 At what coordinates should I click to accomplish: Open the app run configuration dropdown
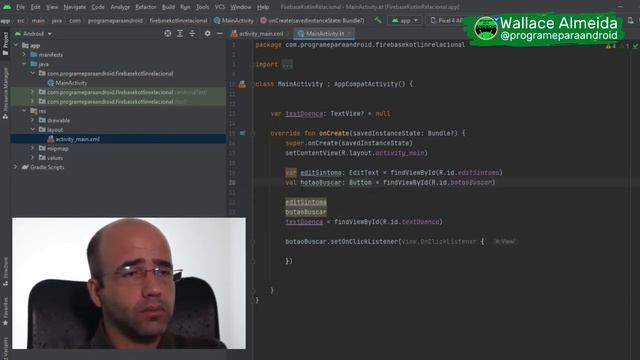click(404, 20)
